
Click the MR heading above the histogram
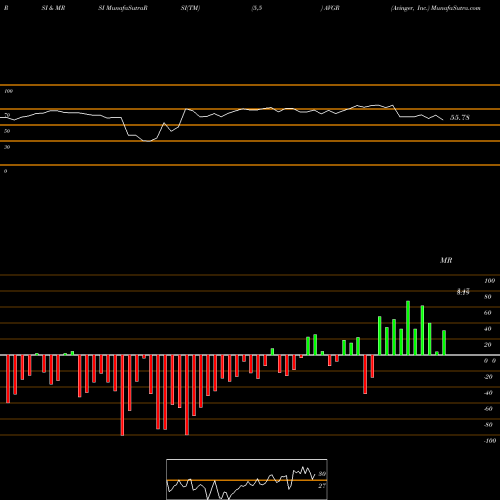[446, 260]
